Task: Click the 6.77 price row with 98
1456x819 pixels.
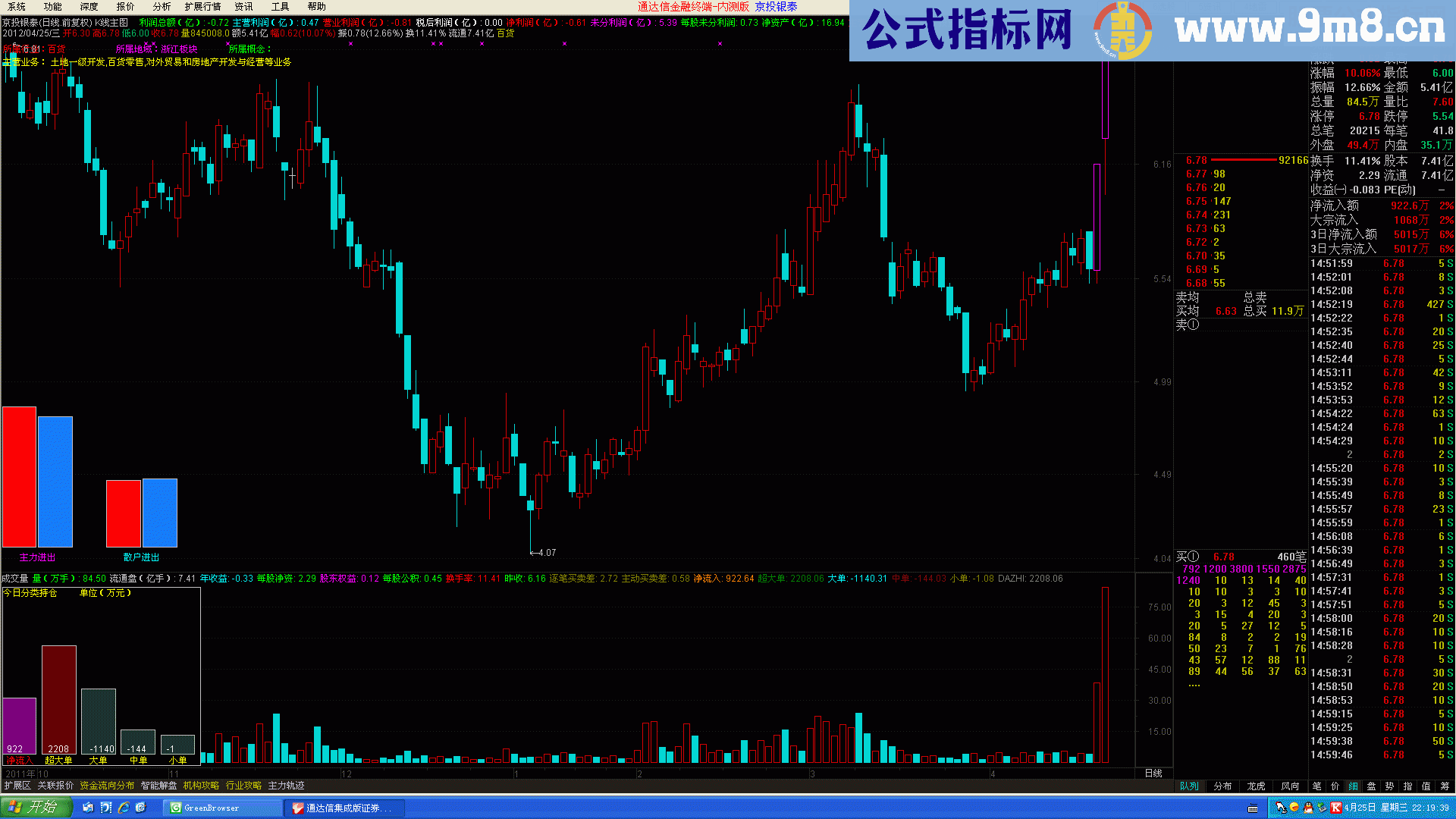Action: coord(1241,174)
